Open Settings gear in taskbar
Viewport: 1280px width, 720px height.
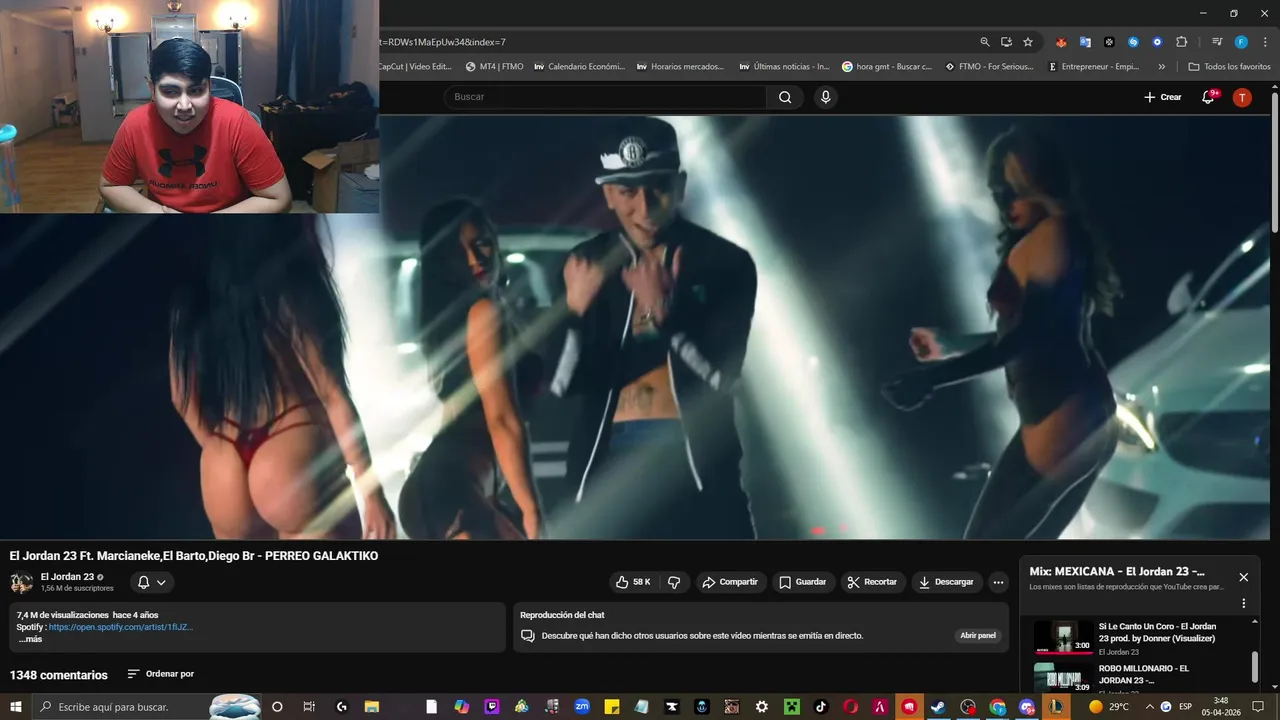762,707
